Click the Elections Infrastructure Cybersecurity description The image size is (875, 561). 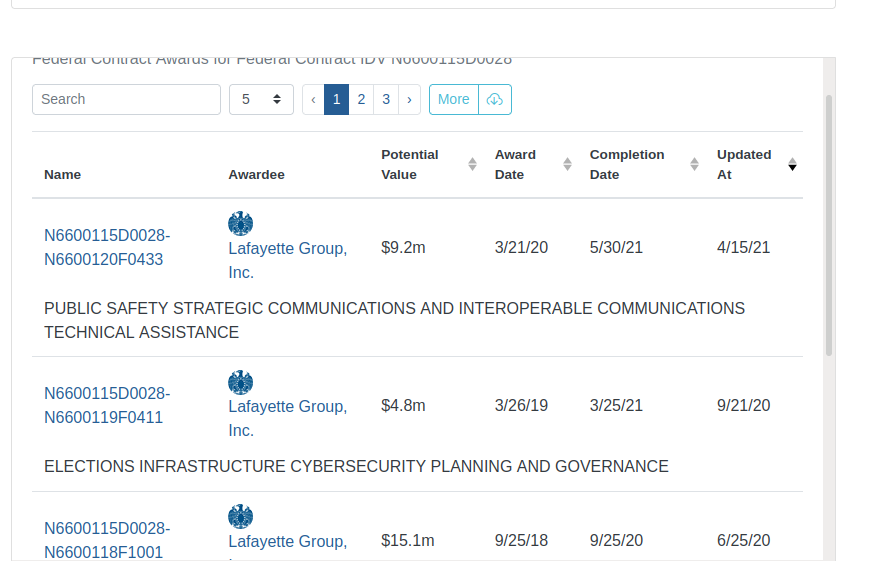356,466
